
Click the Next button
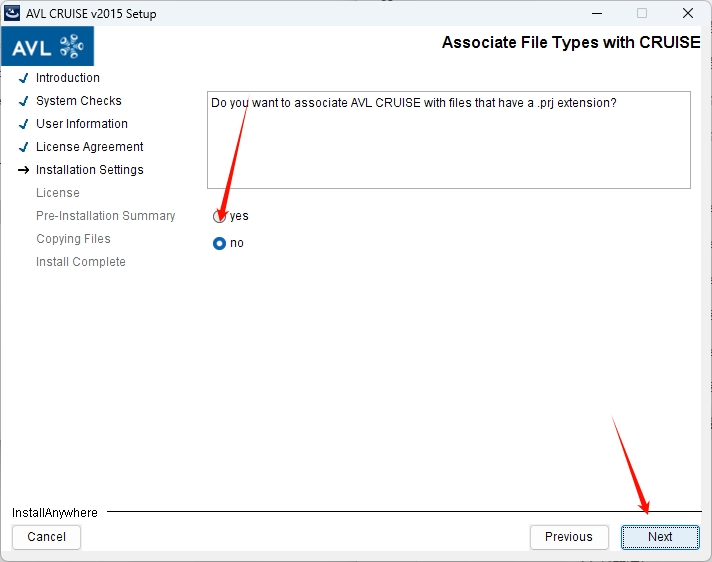pyautogui.click(x=660, y=537)
